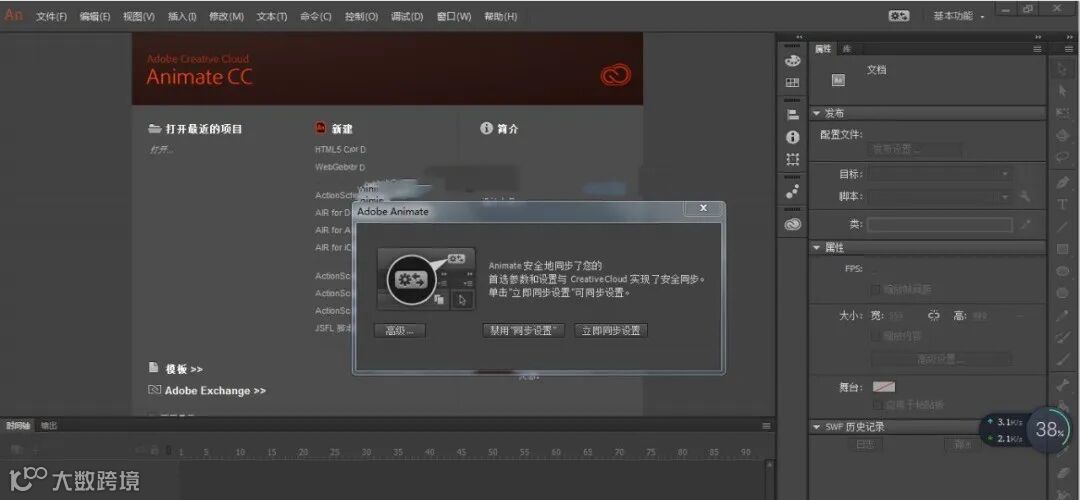
Task: Open the Transform panel icon
Action: click(x=793, y=159)
